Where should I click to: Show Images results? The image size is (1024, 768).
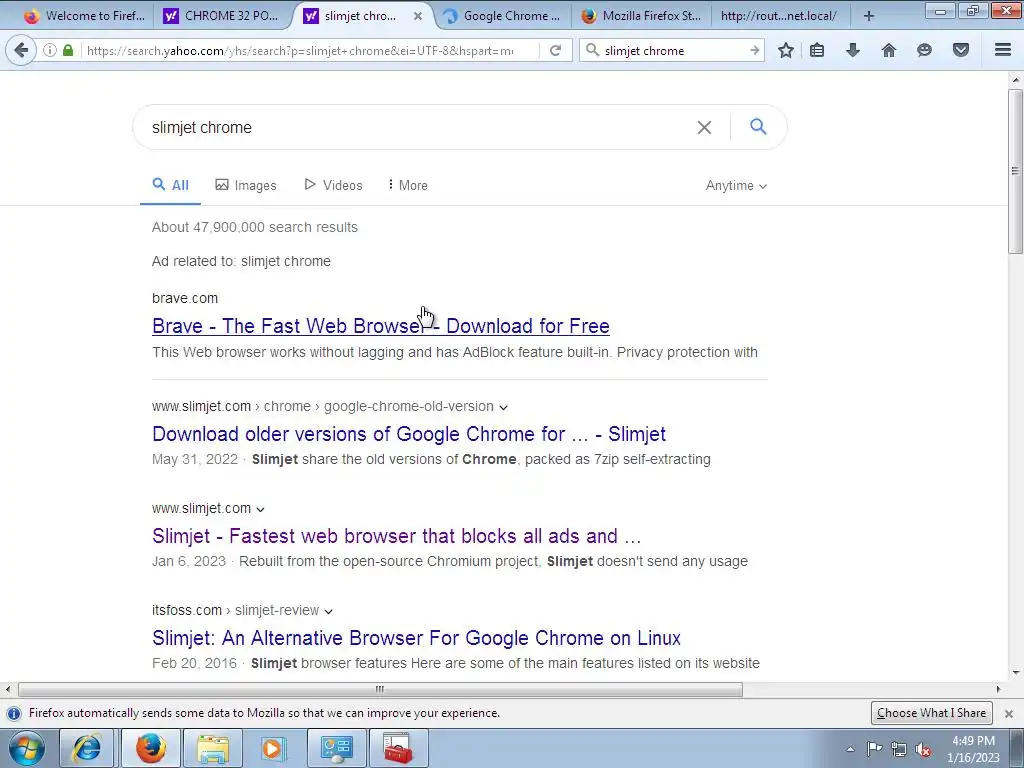click(x=246, y=185)
